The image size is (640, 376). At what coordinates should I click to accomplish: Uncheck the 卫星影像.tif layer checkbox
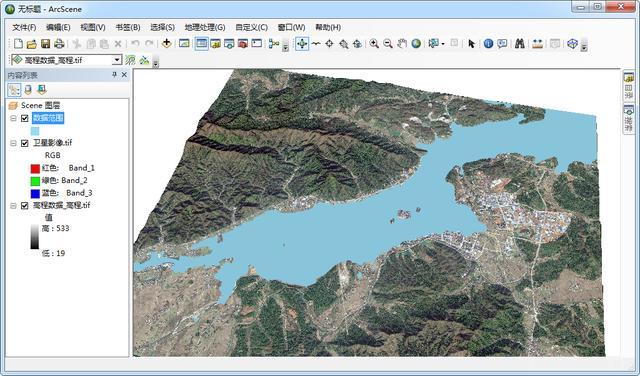(x=24, y=143)
